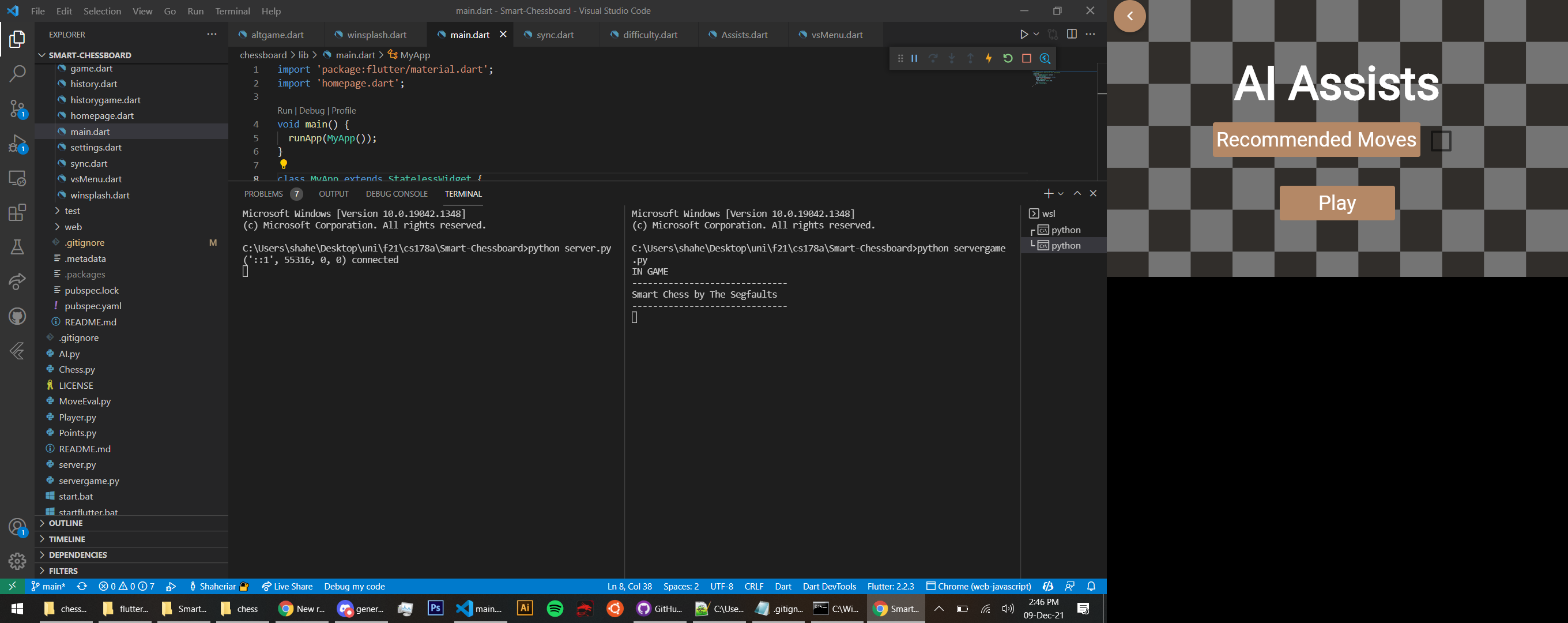
Task: Open the Testing flask icon
Action: pos(17,247)
